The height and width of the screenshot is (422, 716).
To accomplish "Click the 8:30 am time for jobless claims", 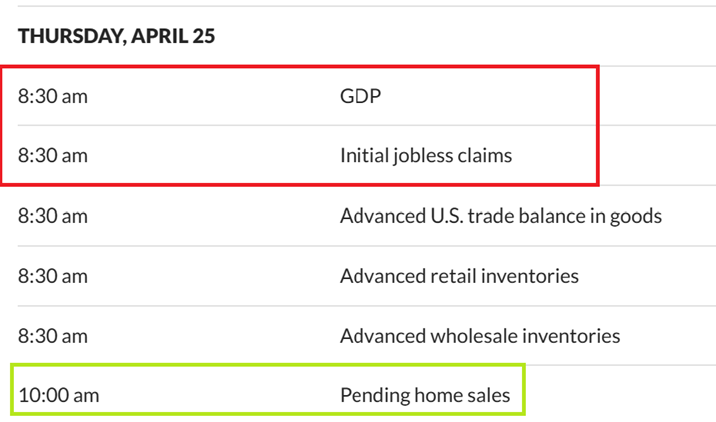I will (x=52, y=156).
